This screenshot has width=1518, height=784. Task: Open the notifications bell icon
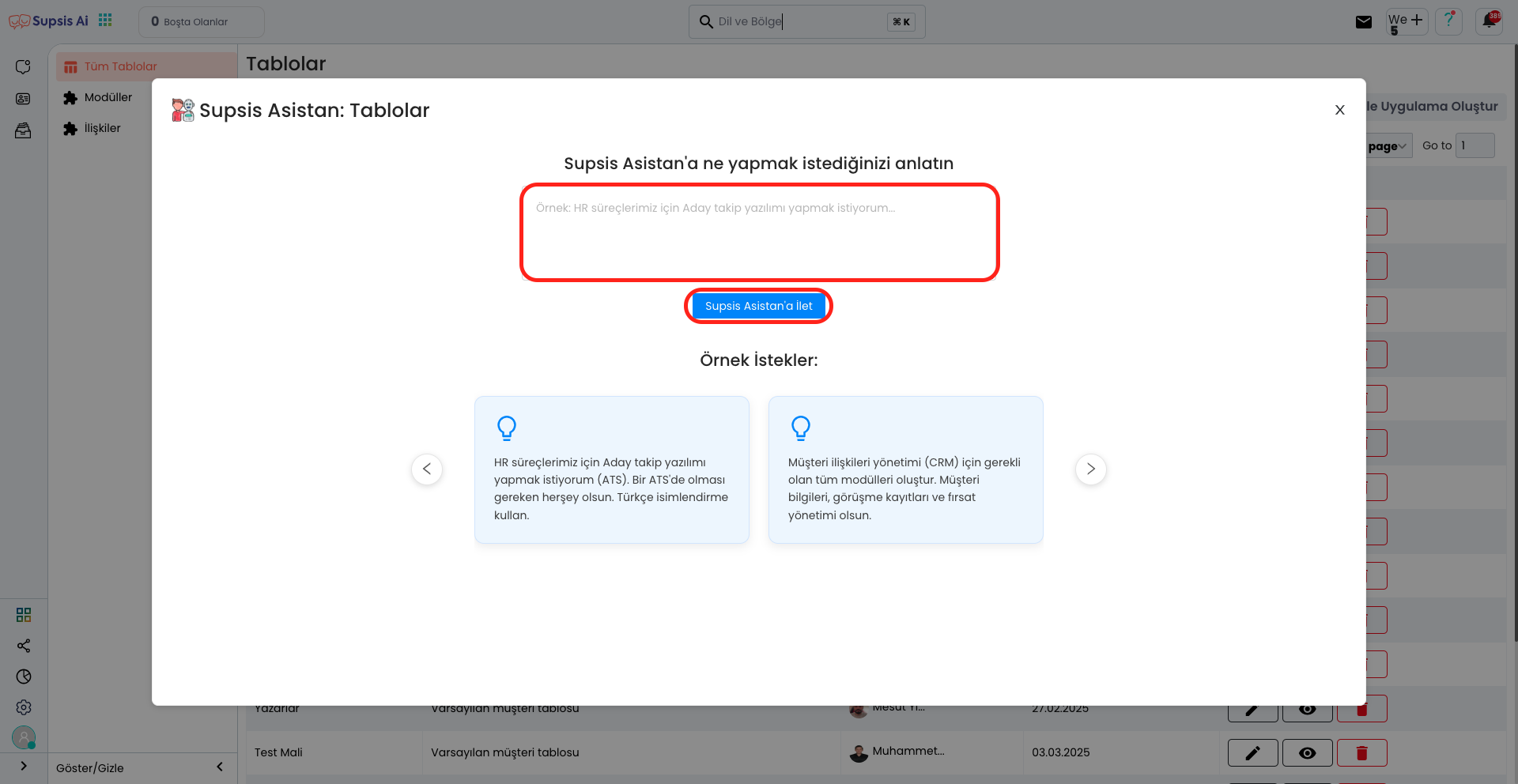click(x=1490, y=21)
